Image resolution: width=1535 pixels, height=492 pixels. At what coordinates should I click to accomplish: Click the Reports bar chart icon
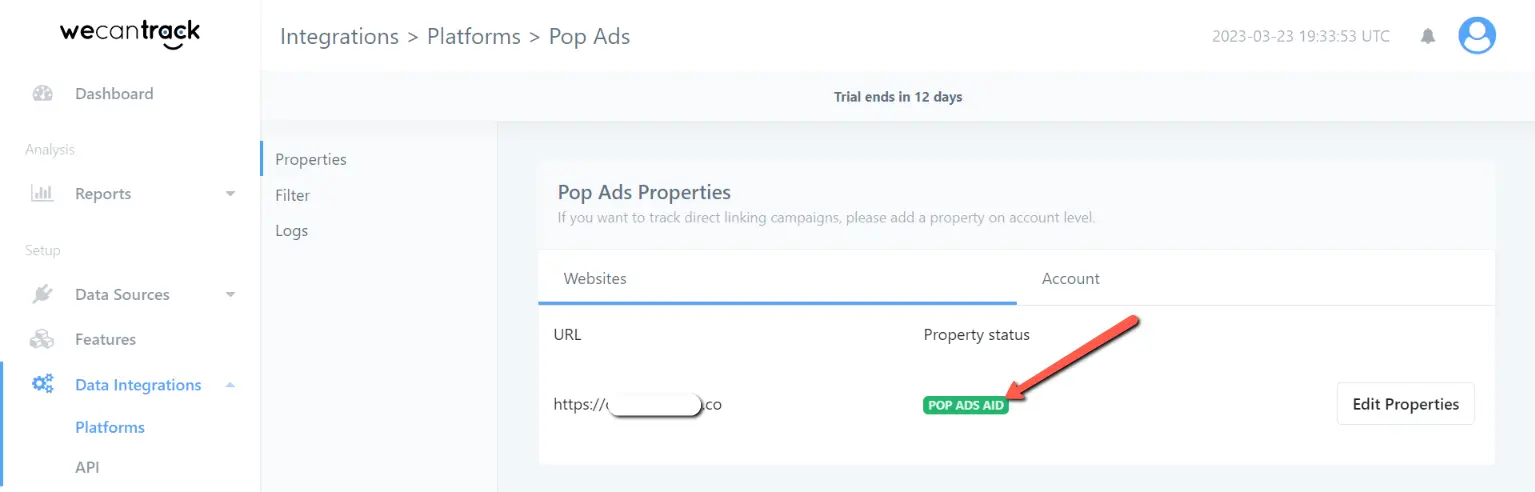coord(42,194)
